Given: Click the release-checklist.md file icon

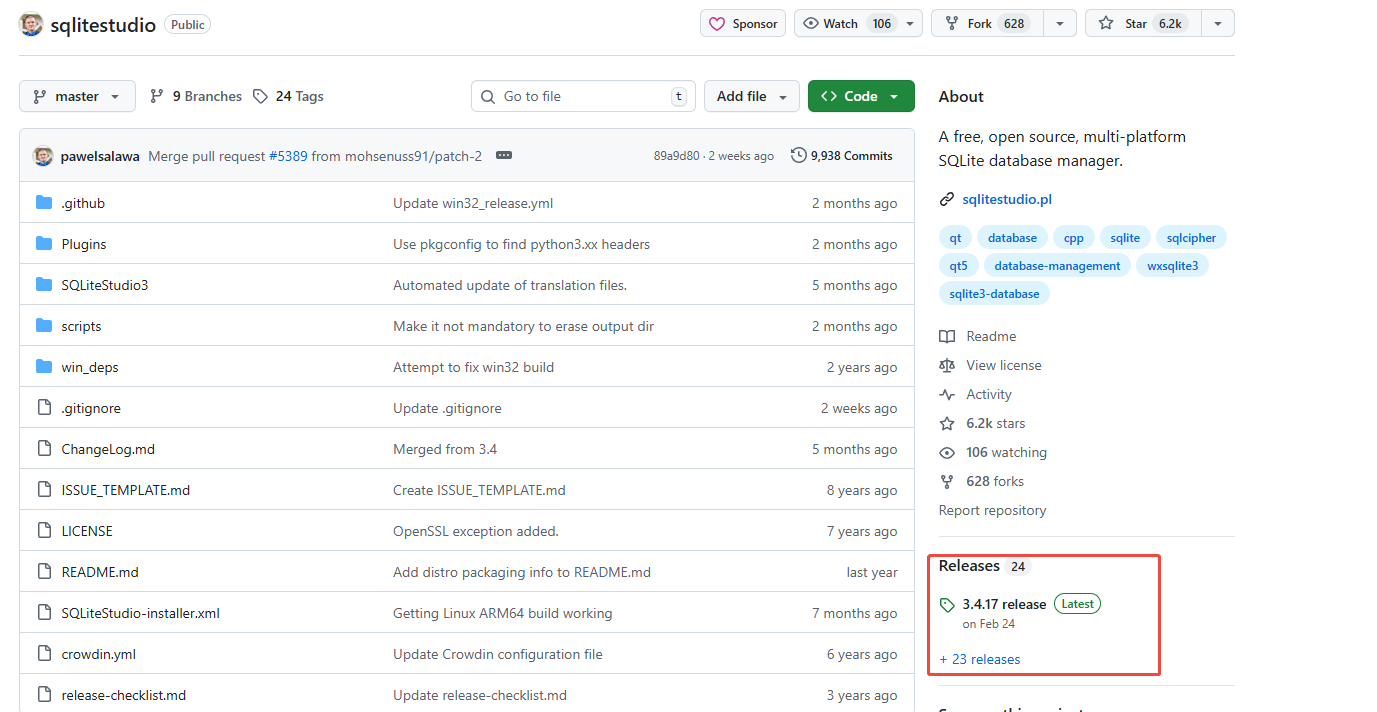Looking at the screenshot, I should click(43, 695).
